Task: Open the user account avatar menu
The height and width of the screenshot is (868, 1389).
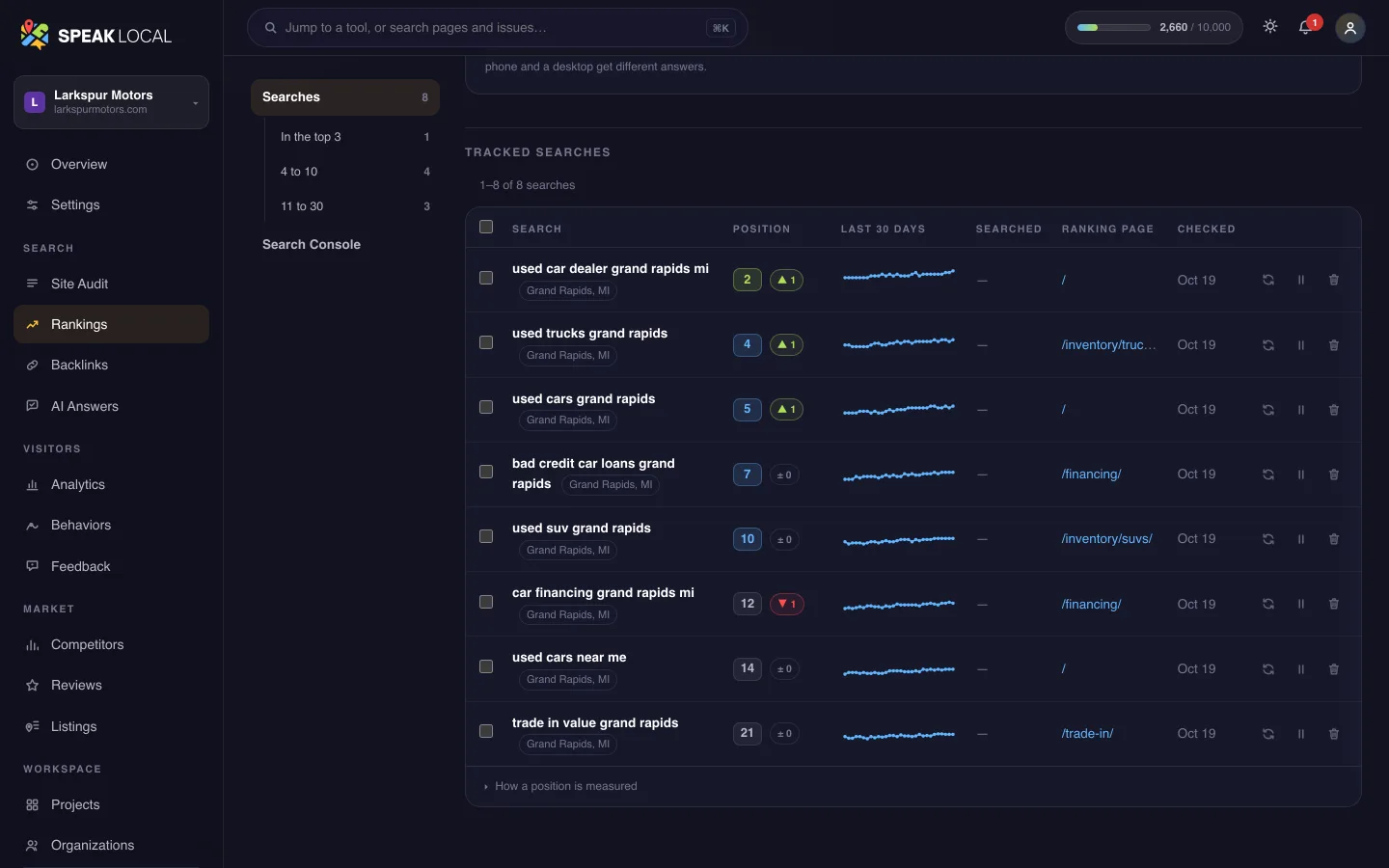Action: pos(1350,28)
